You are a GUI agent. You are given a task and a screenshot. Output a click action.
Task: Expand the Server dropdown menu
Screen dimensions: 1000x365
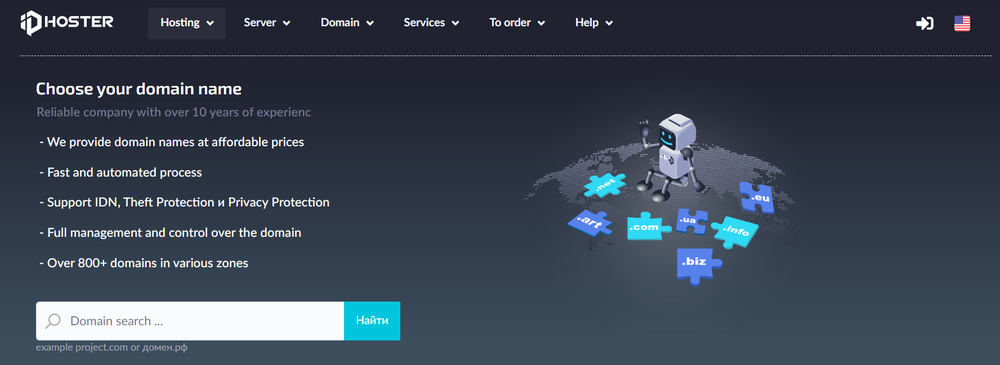(x=267, y=23)
